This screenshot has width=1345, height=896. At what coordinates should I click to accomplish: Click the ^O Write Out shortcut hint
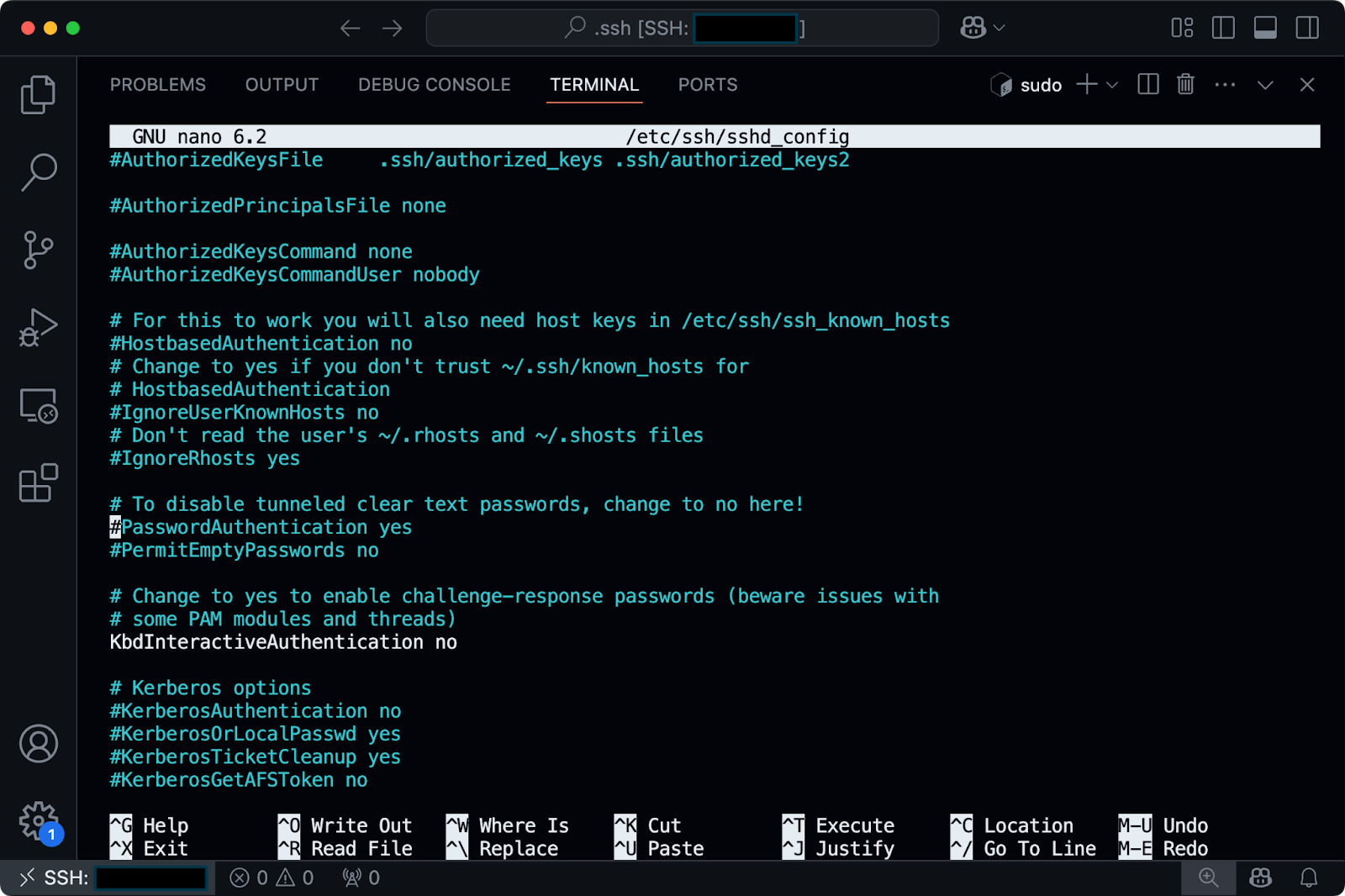coord(345,826)
